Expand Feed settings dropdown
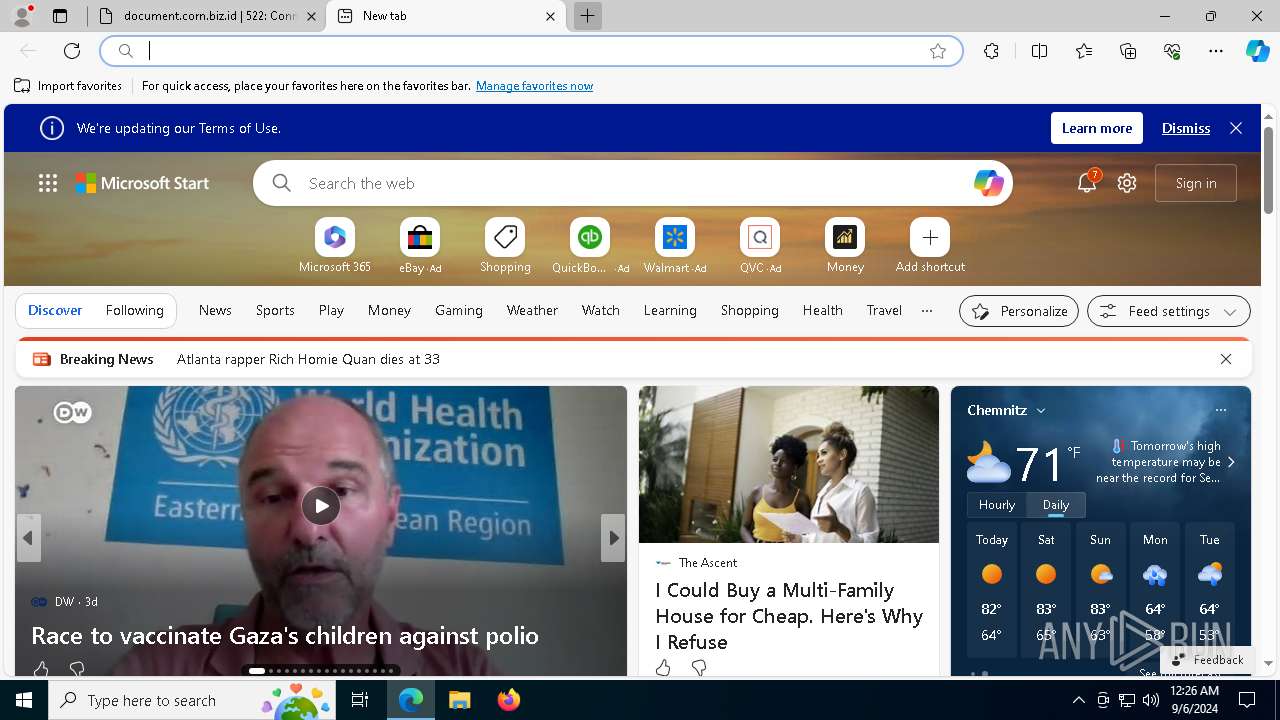This screenshot has width=1280, height=720. (1168, 311)
